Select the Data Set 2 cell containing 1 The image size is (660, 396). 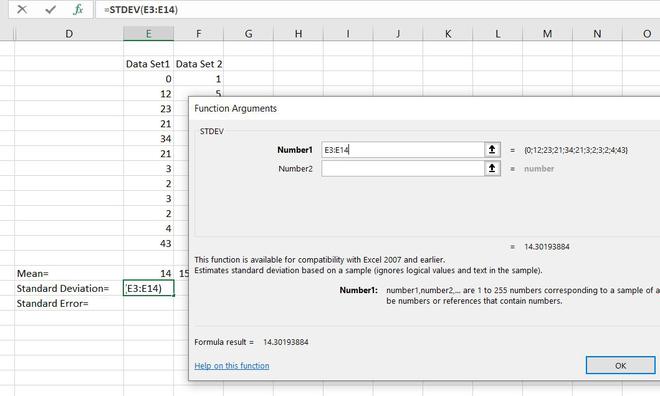coord(198,79)
